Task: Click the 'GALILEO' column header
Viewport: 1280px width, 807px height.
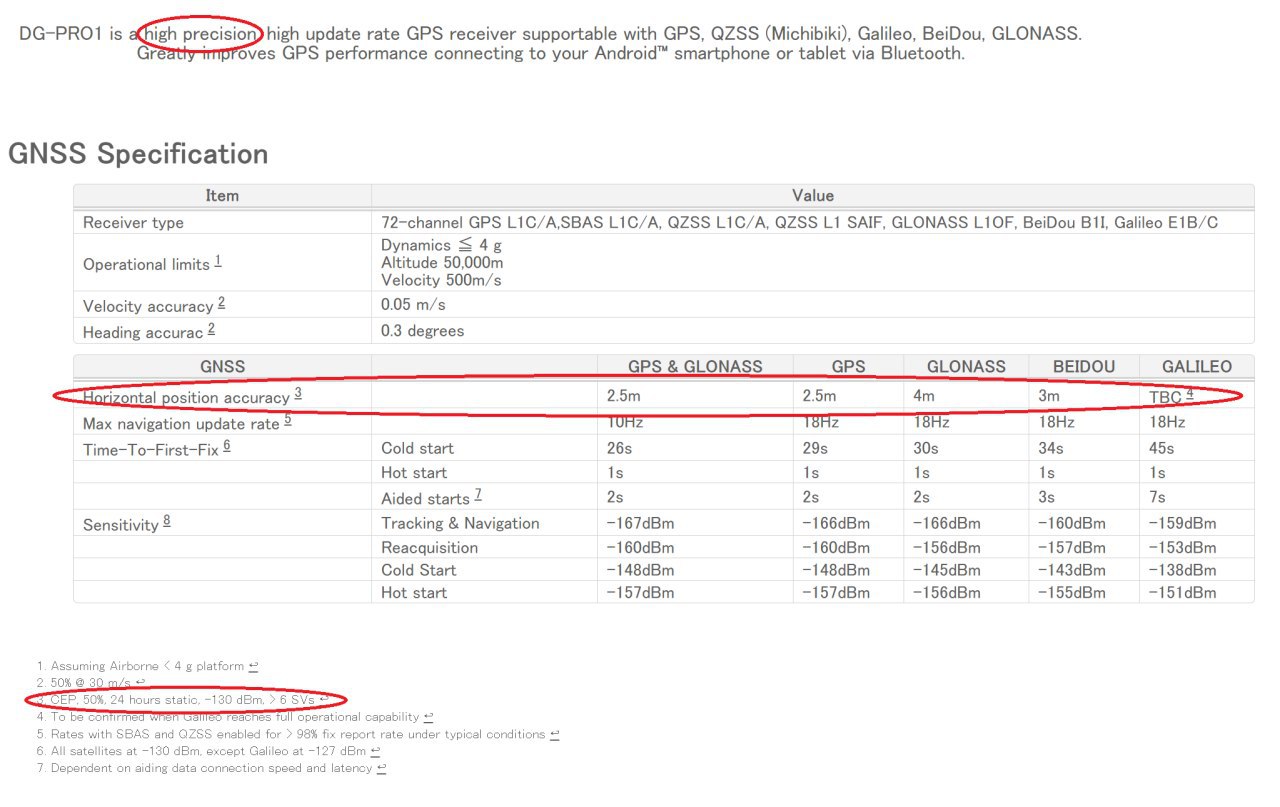Action: [x=1197, y=367]
